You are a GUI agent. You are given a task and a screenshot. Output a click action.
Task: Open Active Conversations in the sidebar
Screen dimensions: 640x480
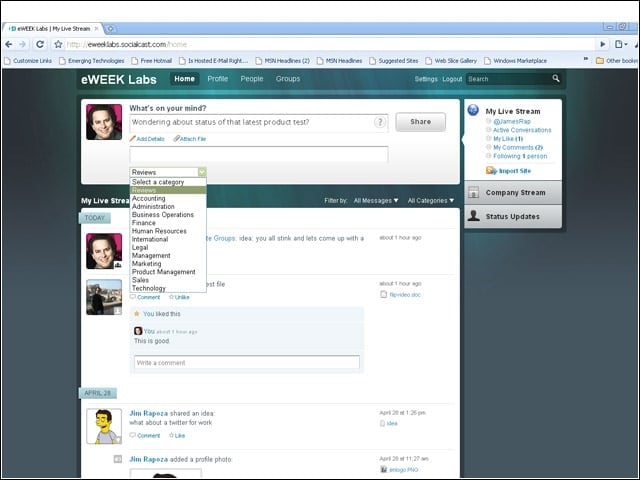coord(522,130)
